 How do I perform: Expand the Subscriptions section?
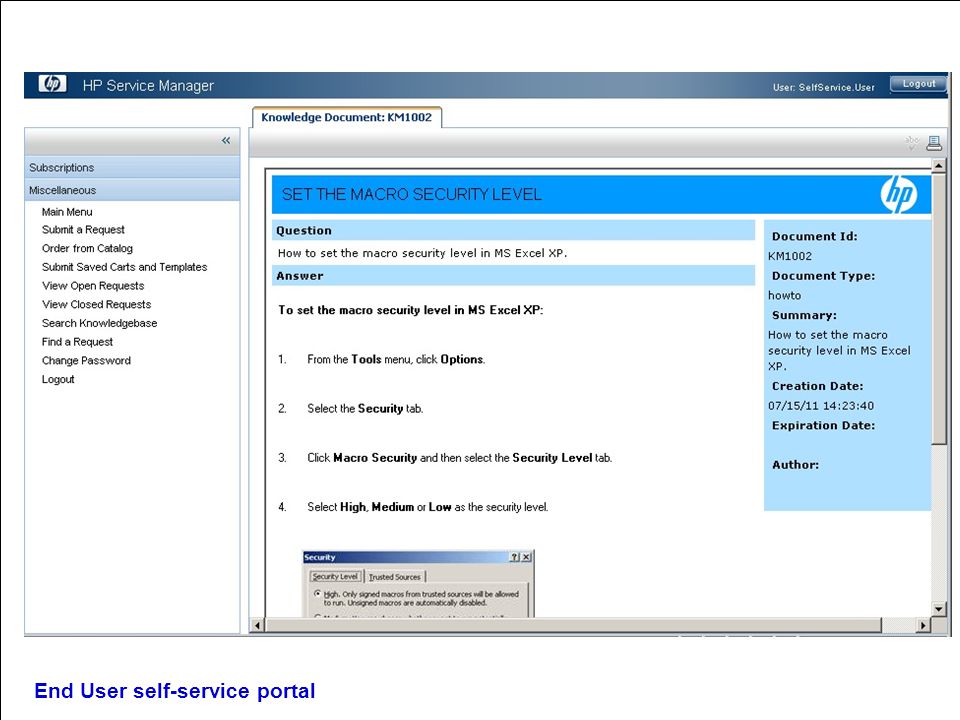(x=132, y=167)
